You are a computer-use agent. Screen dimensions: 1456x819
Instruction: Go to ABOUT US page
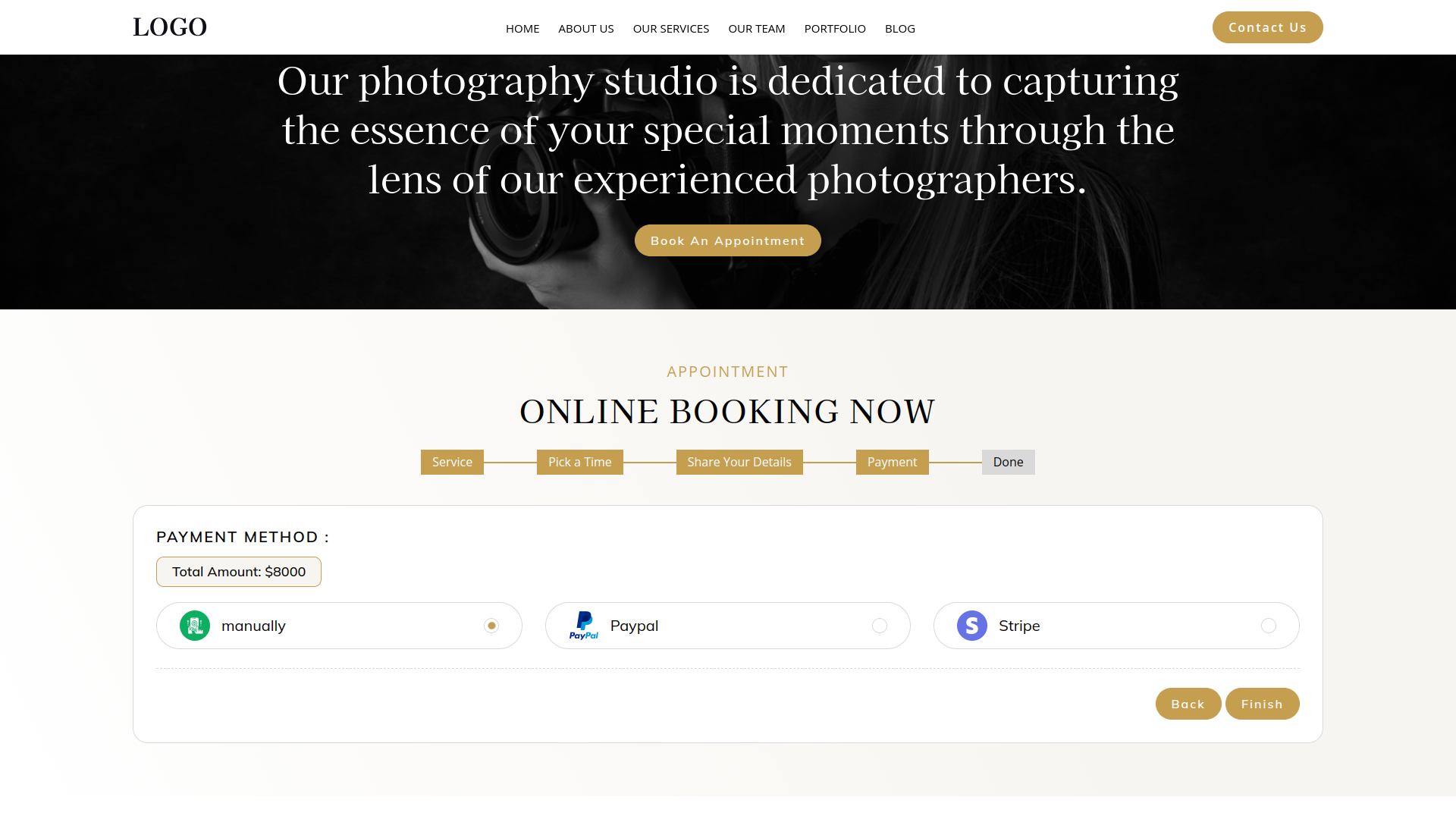tap(586, 29)
